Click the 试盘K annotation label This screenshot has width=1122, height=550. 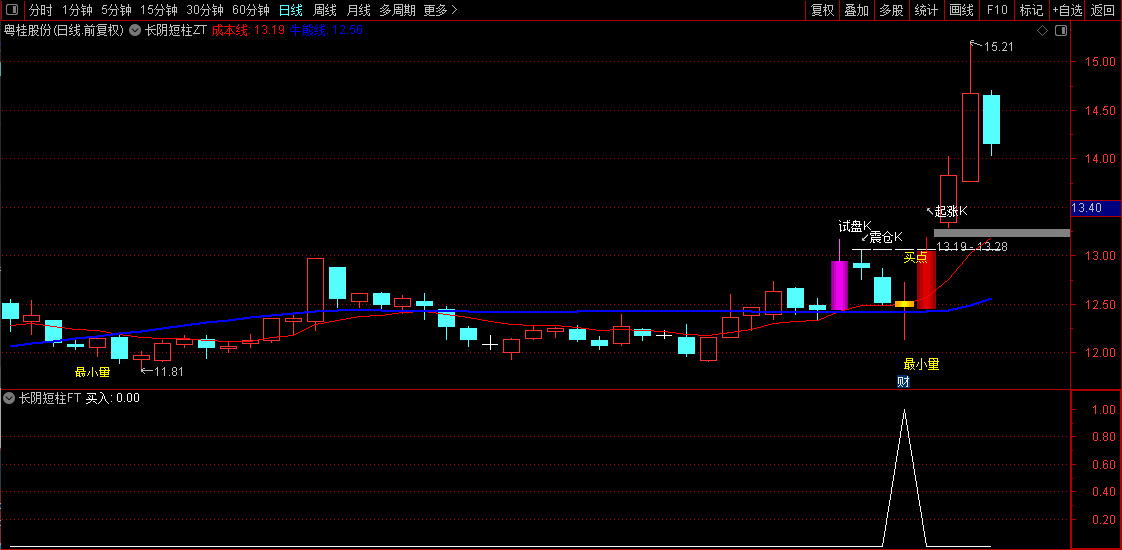pyautogui.click(x=855, y=226)
